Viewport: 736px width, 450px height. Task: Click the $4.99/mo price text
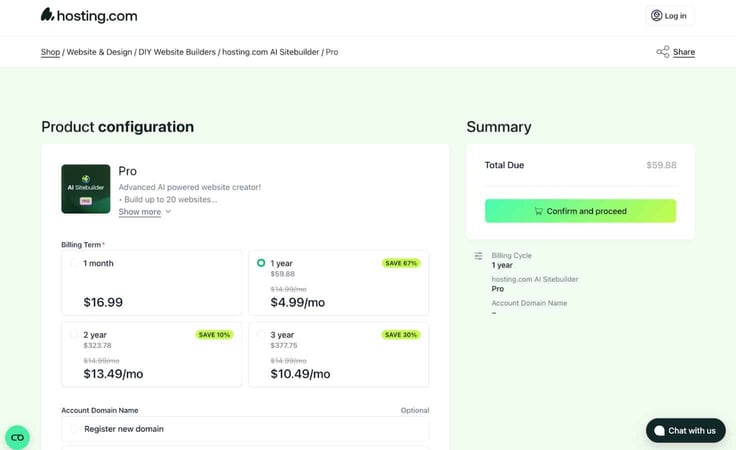point(298,302)
